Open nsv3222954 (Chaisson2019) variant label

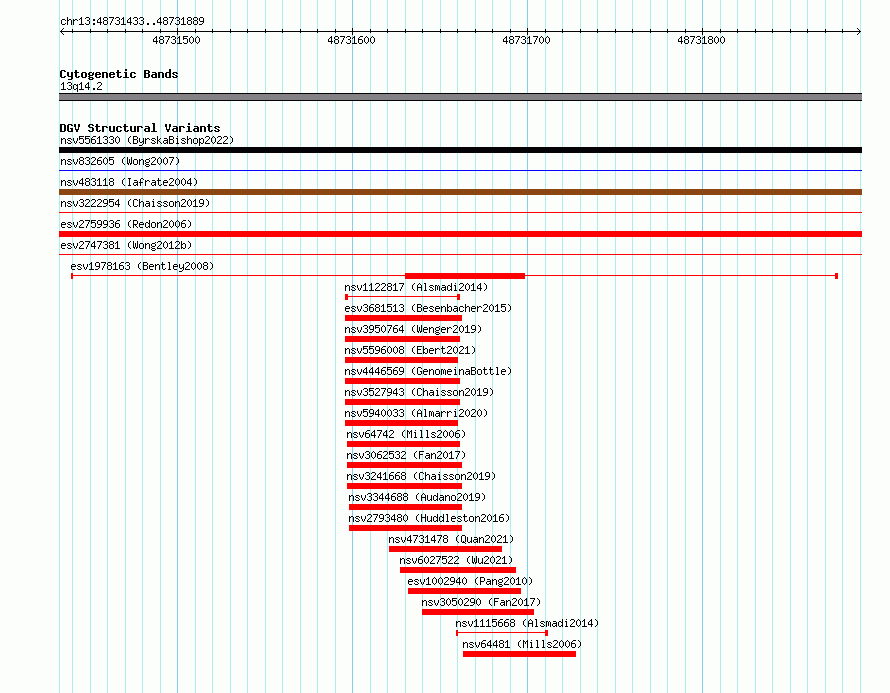135,203
